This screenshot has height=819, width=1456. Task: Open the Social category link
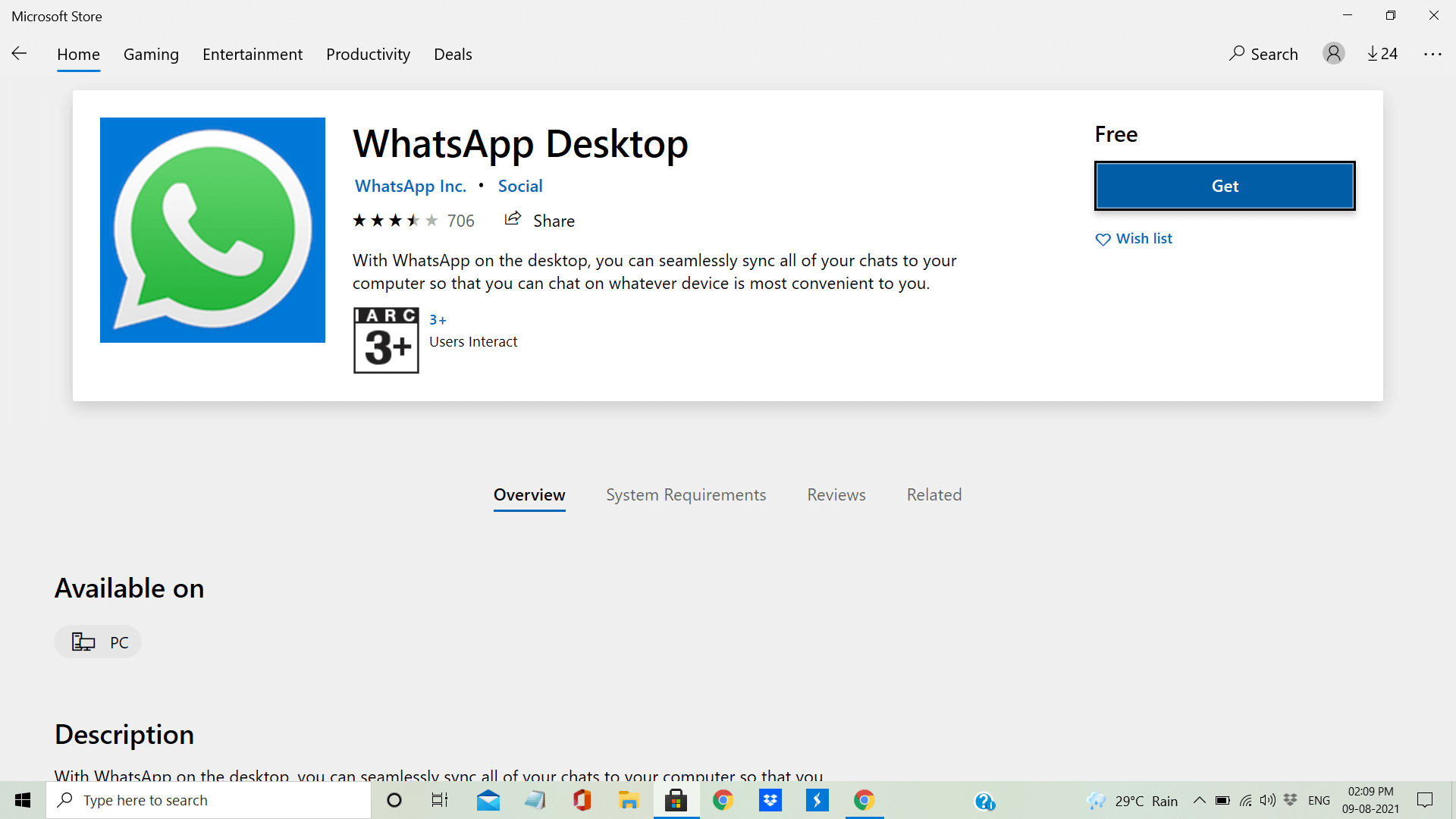[519, 186]
